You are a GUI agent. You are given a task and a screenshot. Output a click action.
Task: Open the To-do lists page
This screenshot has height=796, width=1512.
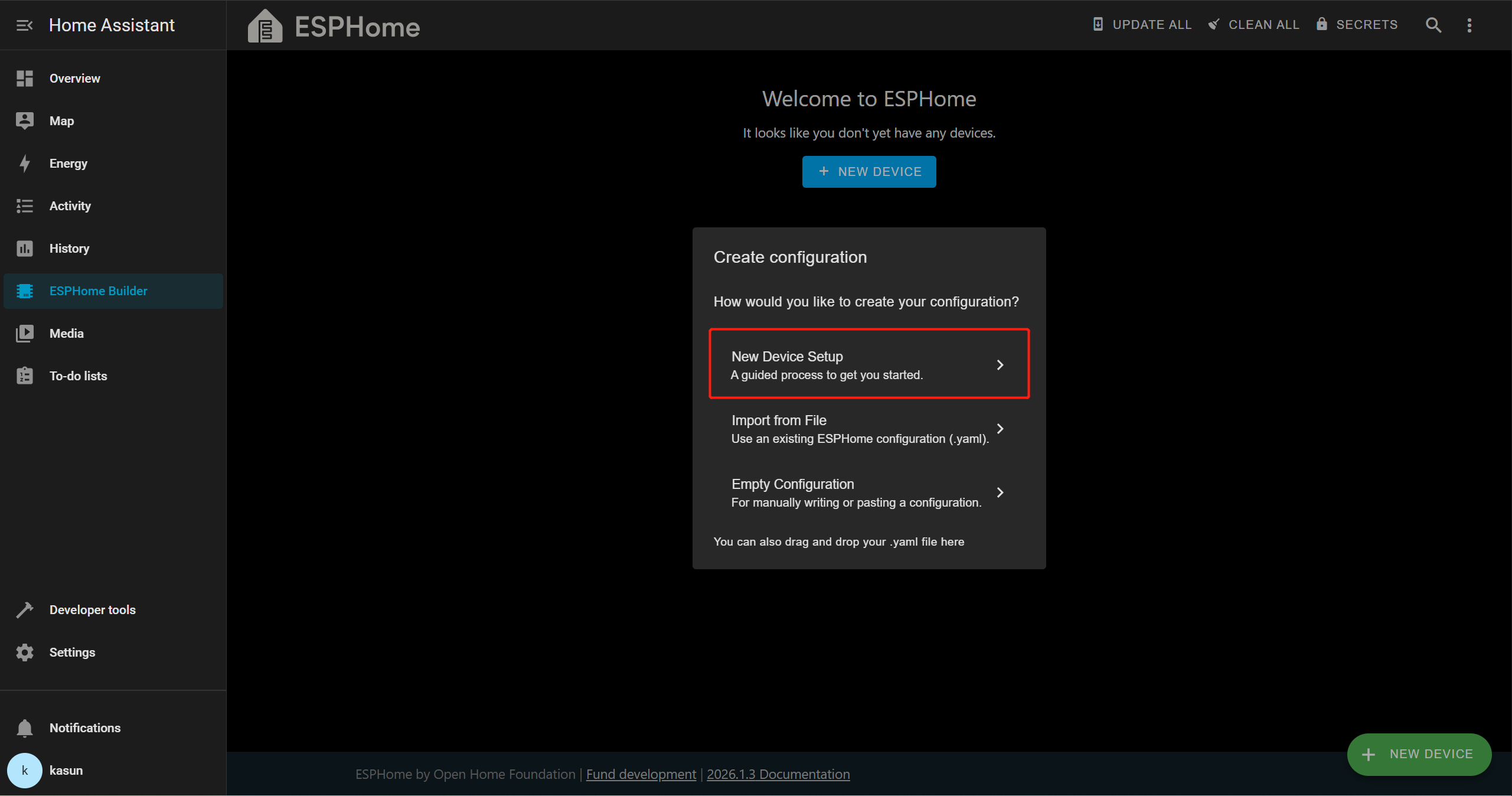[78, 376]
